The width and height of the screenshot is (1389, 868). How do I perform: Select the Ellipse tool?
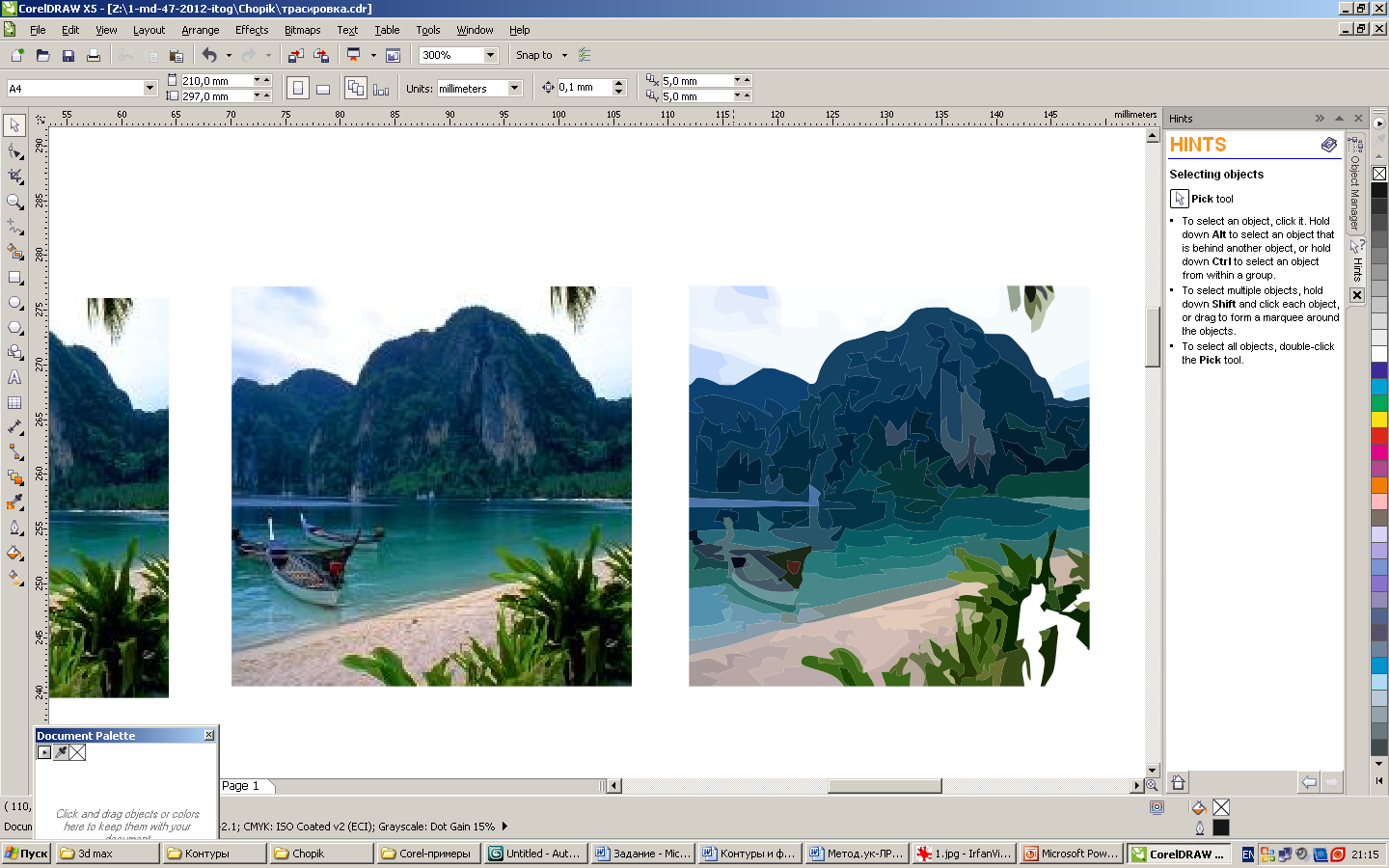point(14,302)
